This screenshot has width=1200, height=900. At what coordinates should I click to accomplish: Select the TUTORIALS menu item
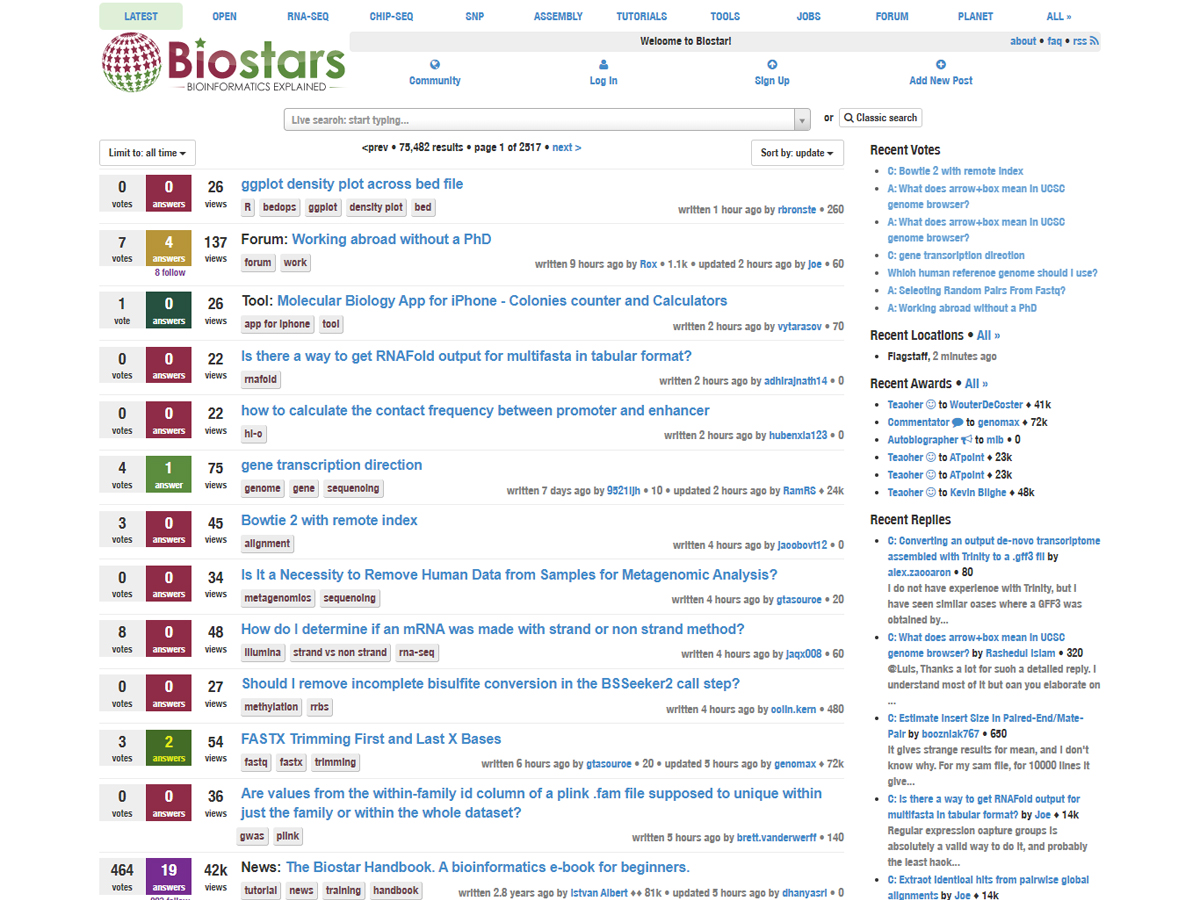pyautogui.click(x=641, y=16)
